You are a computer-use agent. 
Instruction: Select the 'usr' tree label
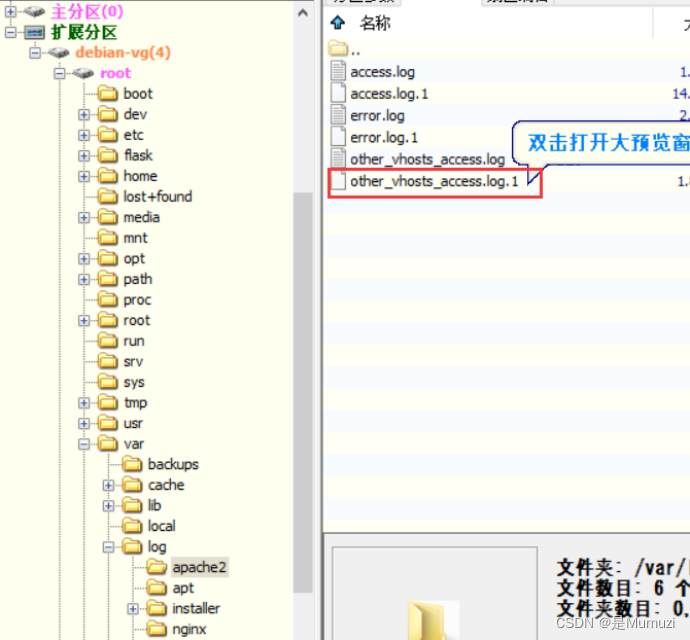pos(133,423)
